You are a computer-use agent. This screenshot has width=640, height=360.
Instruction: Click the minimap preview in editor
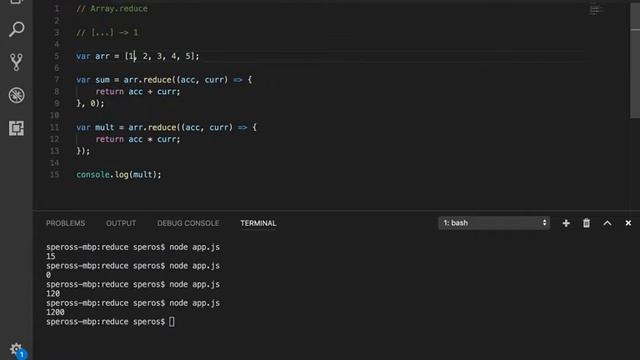pyautogui.click(x=595, y=10)
